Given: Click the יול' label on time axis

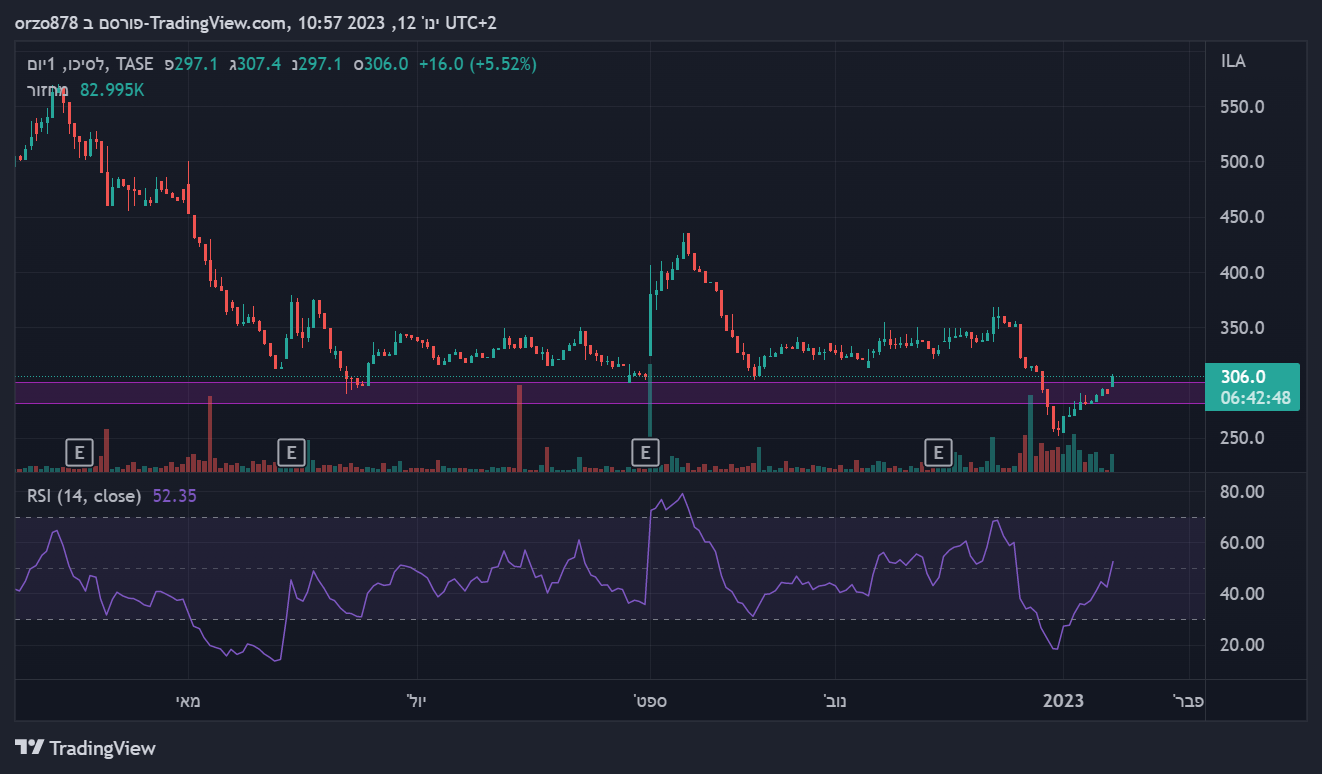Looking at the screenshot, I should click(418, 701).
